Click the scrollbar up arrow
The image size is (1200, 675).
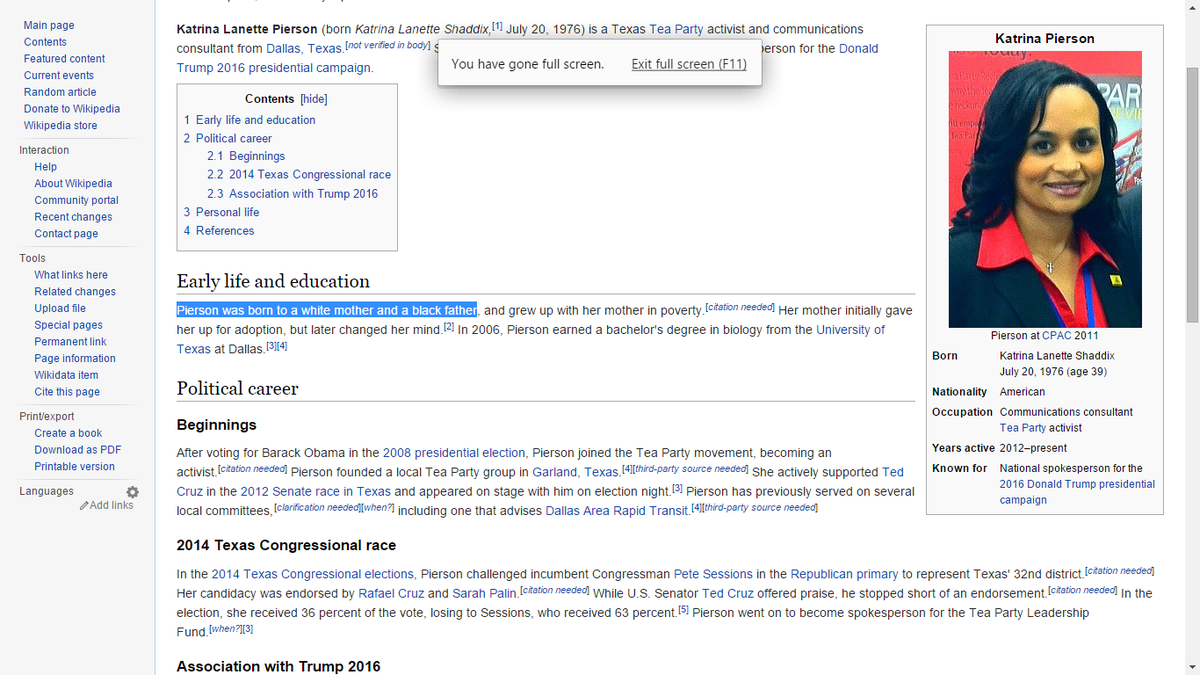coord(1191,6)
